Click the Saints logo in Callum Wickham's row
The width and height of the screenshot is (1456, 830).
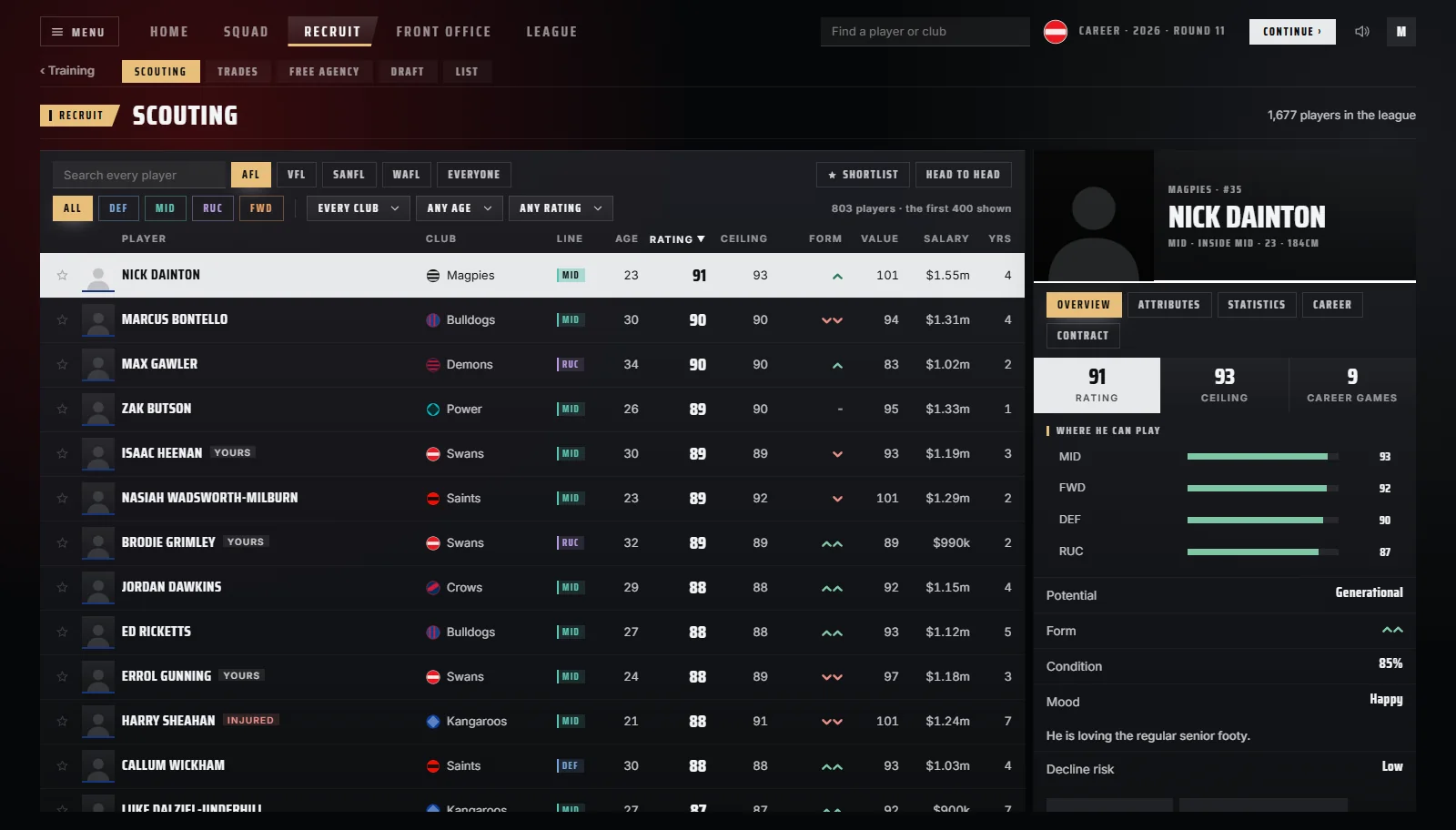tap(433, 766)
